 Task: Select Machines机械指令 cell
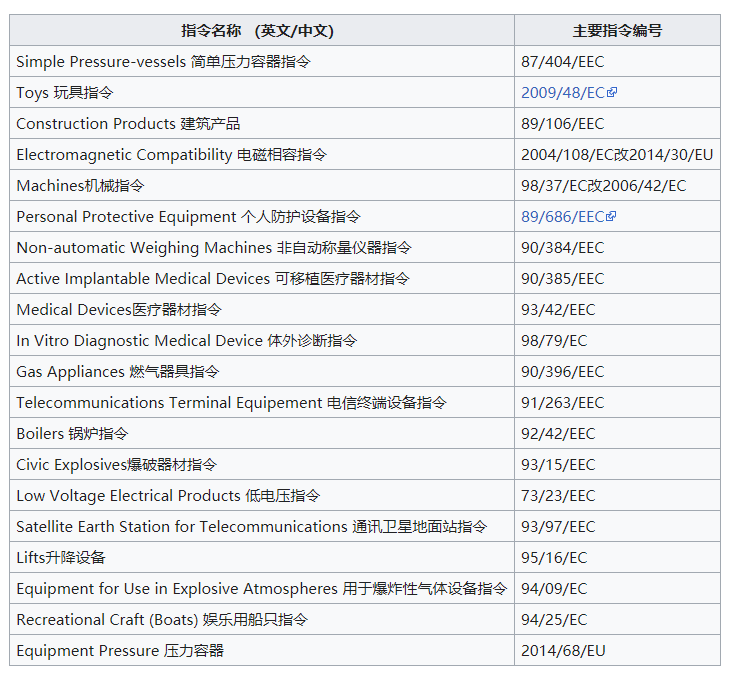pos(262,185)
